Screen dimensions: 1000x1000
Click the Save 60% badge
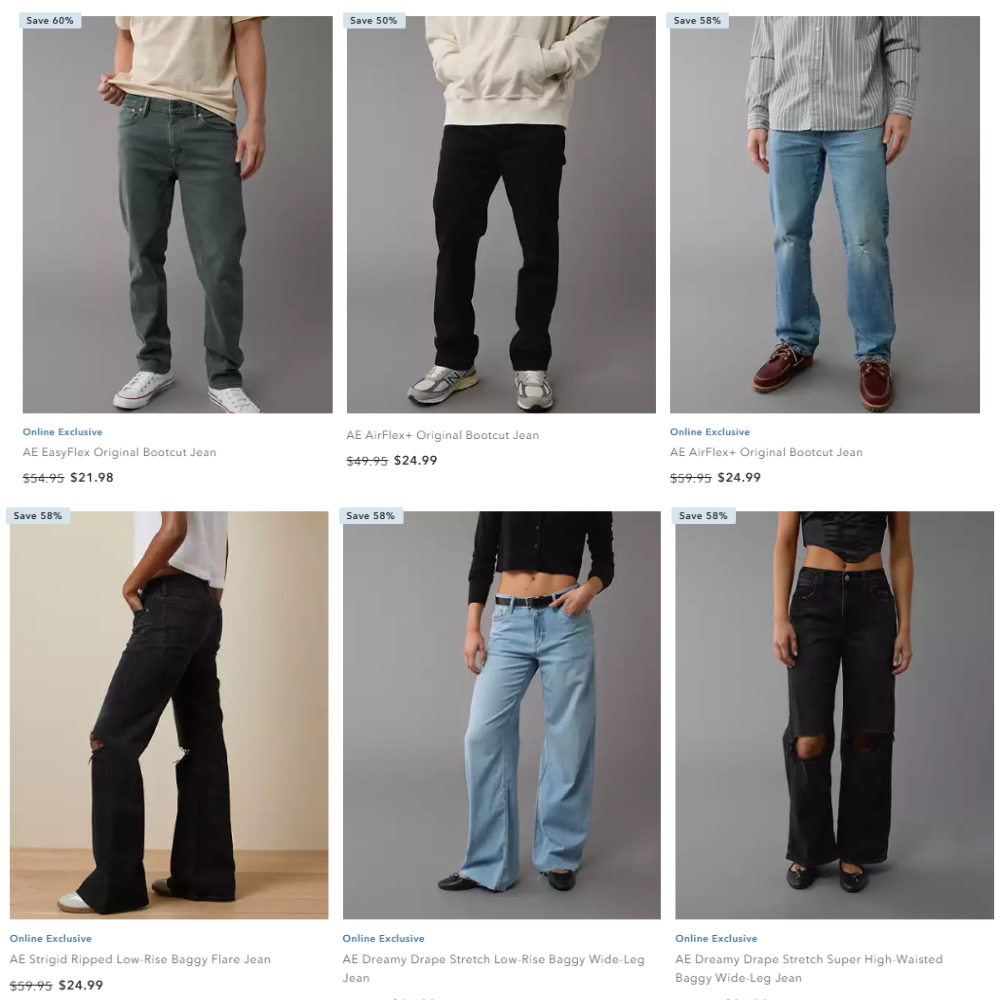coord(50,20)
